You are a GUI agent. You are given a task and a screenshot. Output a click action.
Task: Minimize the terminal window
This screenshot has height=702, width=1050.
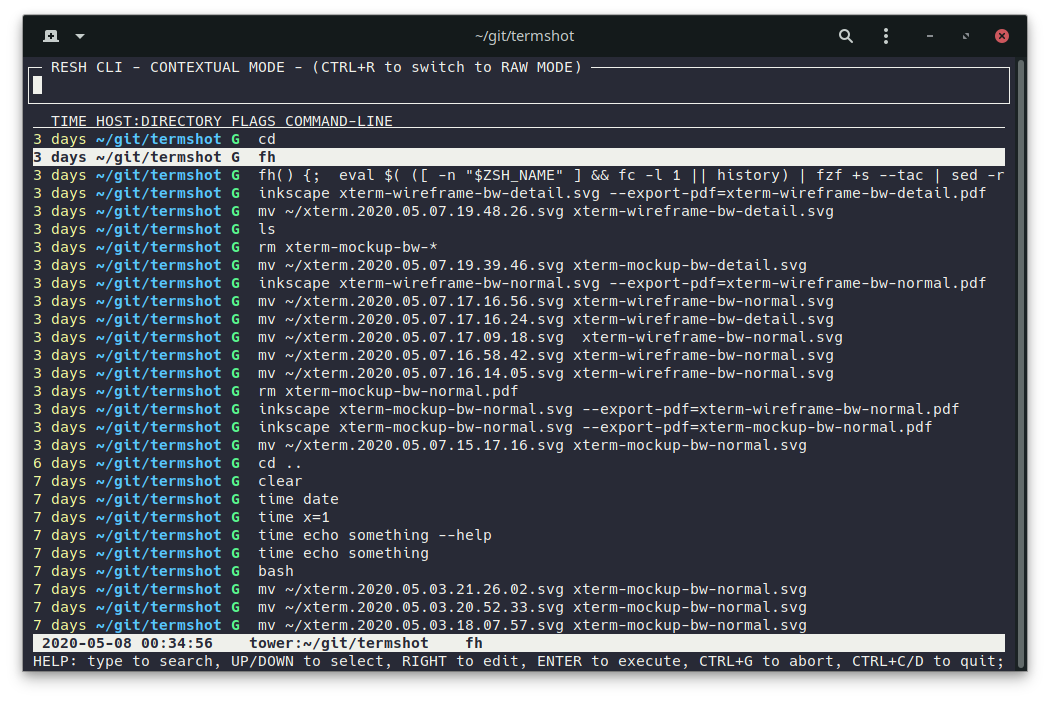click(x=930, y=36)
